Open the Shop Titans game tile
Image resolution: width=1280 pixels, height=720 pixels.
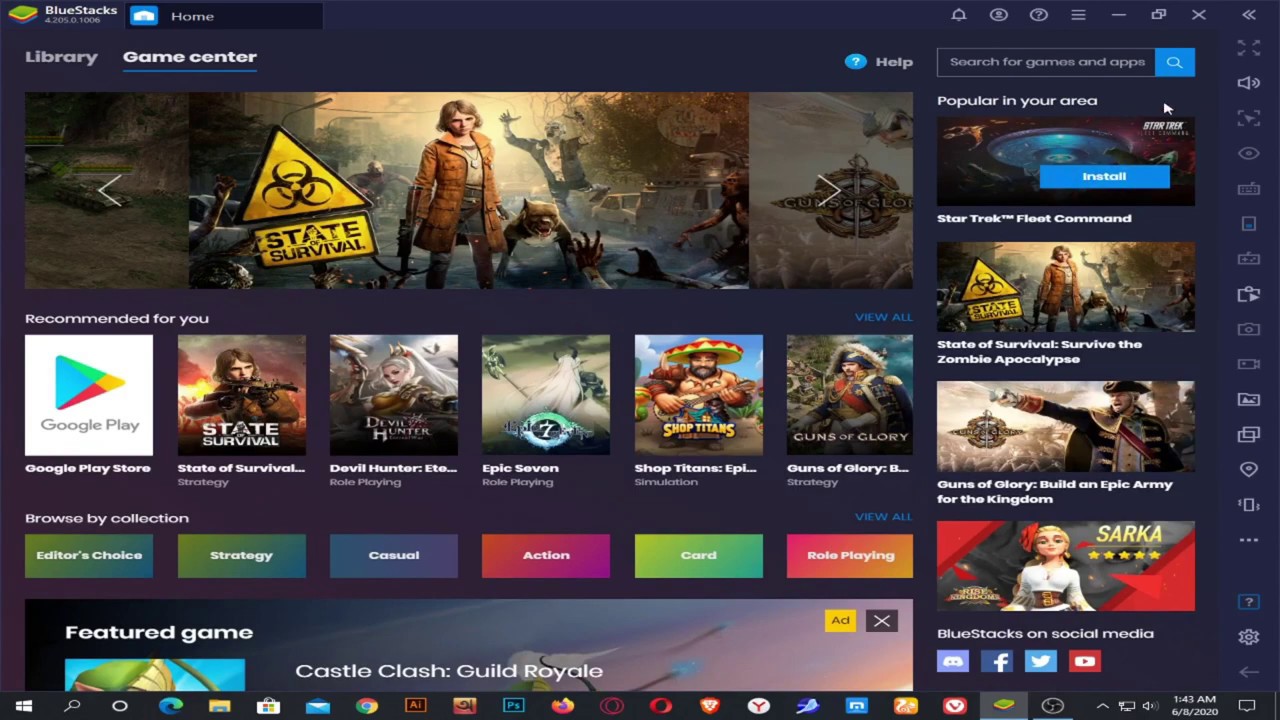699,410
